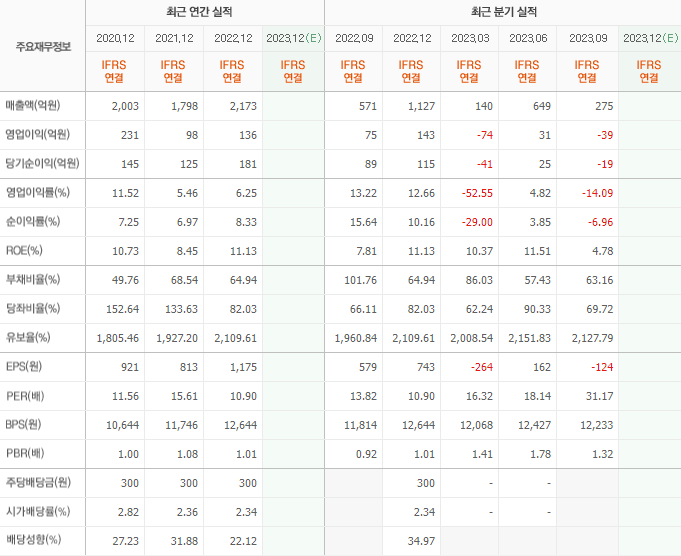The width and height of the screenshot is (681, 556).
Task: Click payout ratio value 27.23
Action: point(126,541)
